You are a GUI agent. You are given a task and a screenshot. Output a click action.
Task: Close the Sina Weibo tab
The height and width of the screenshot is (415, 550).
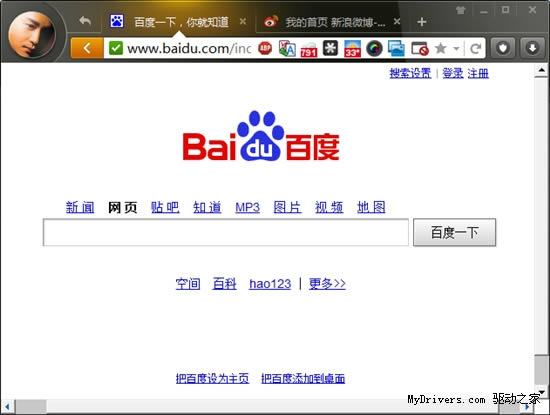[397, 22]
